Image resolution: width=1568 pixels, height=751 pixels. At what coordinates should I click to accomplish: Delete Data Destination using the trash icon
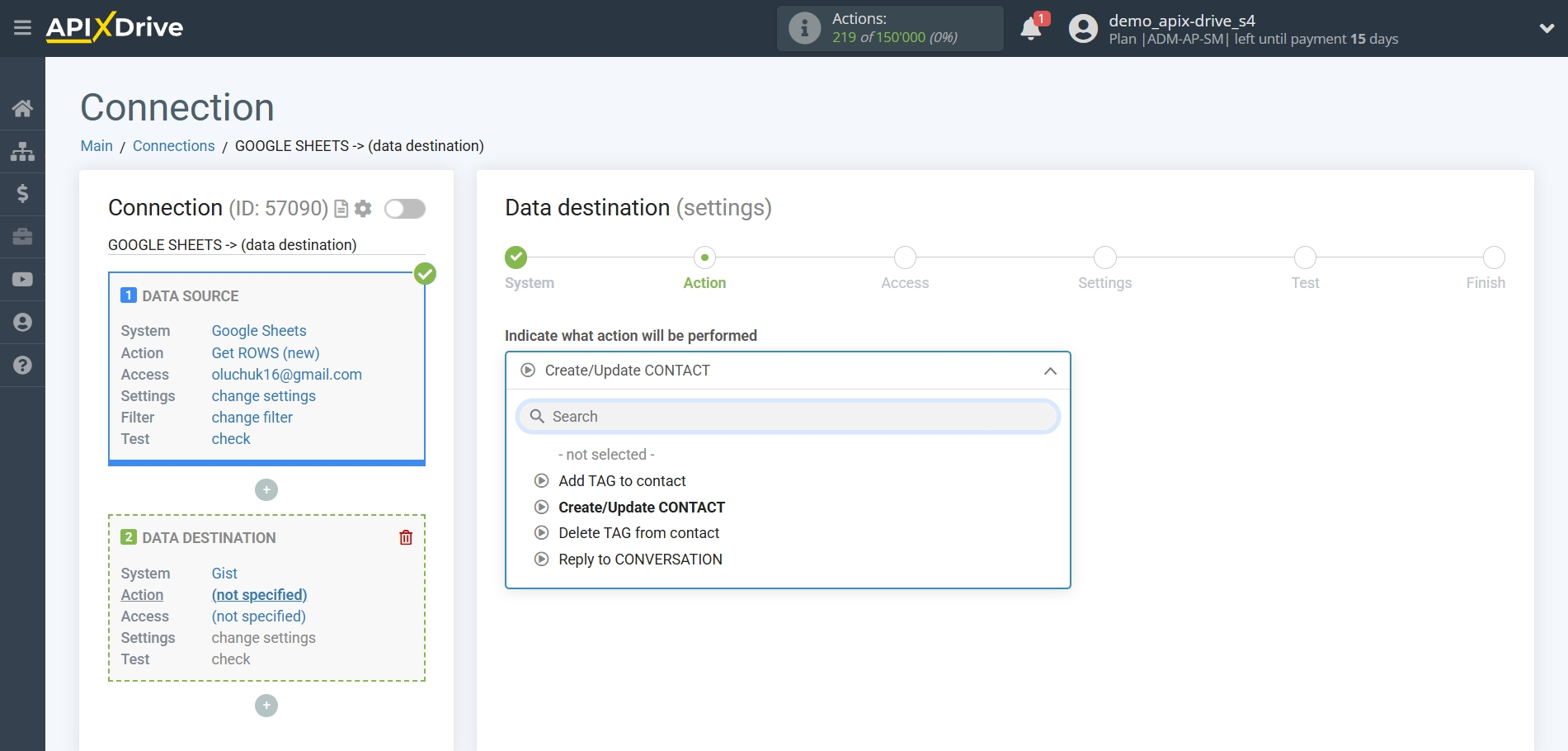click(405, 536)
